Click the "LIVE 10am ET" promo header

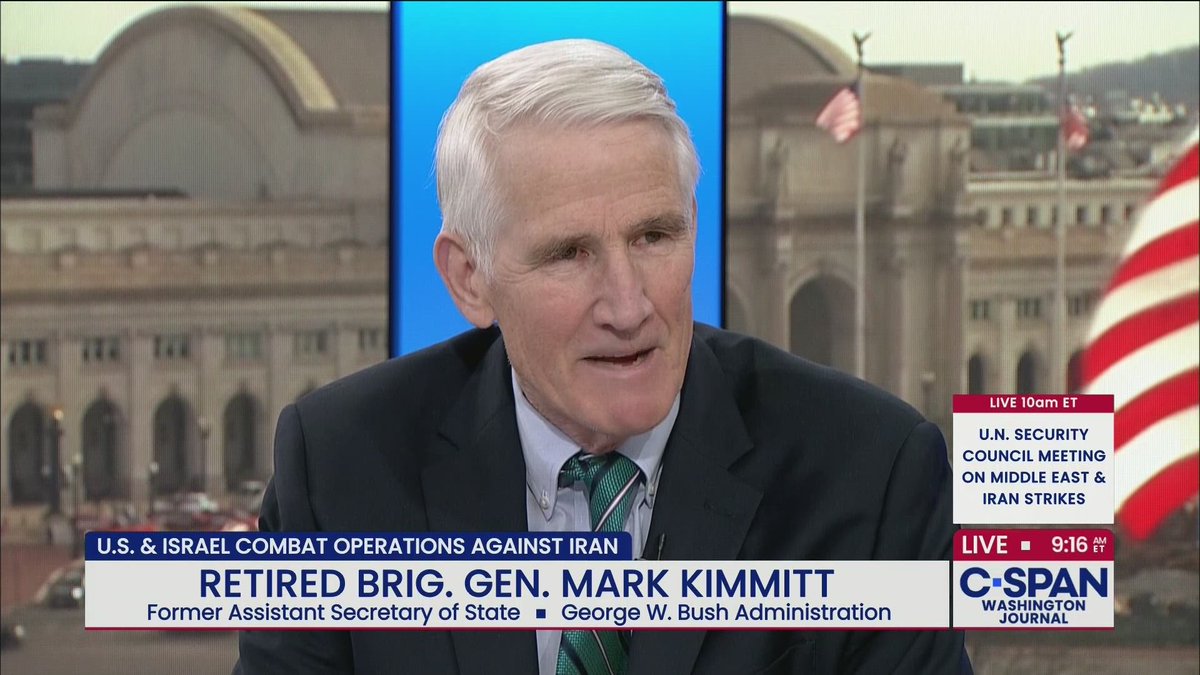click(x=1033, y=403)
